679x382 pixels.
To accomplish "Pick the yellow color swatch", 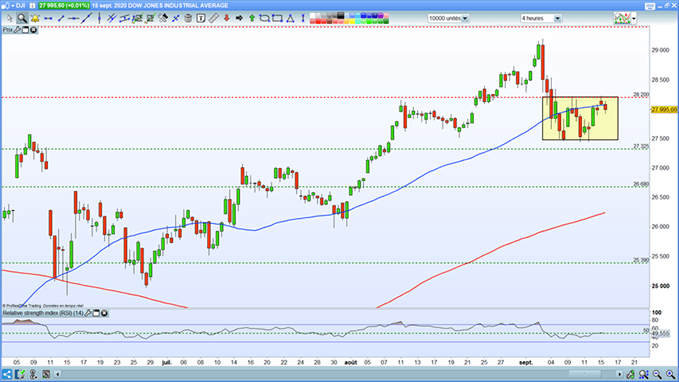I will 352,21.
